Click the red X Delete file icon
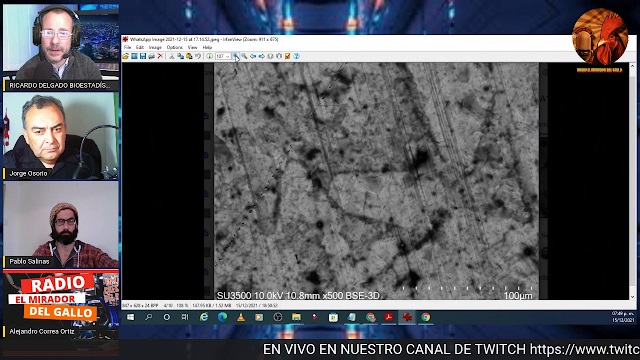640x360 pixels. pos(160,56)
